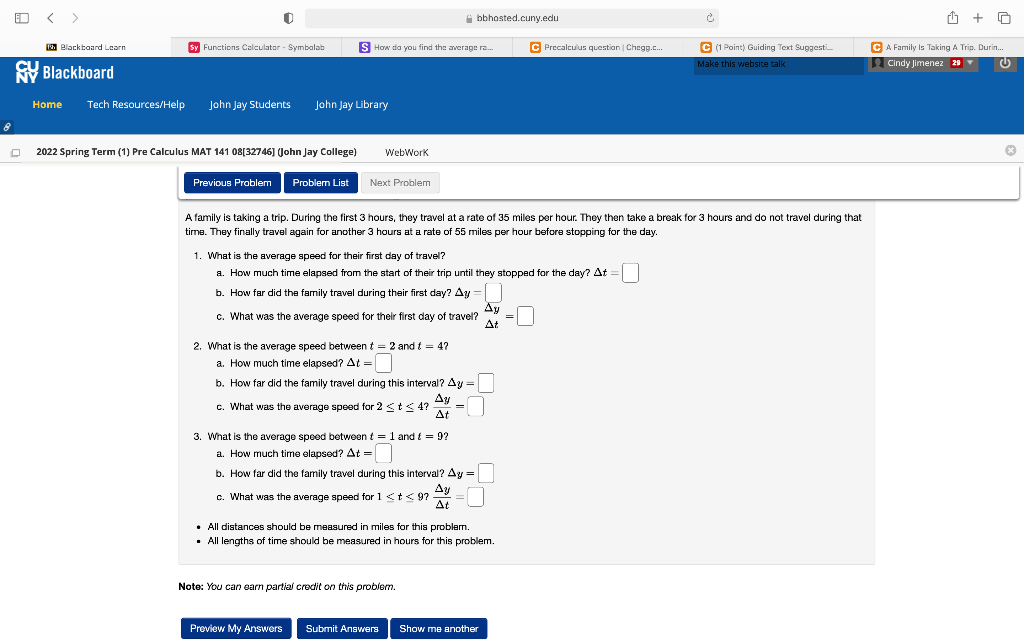
Task: Click Cindy Jimenez user name
Action: [x=915, y=63]
